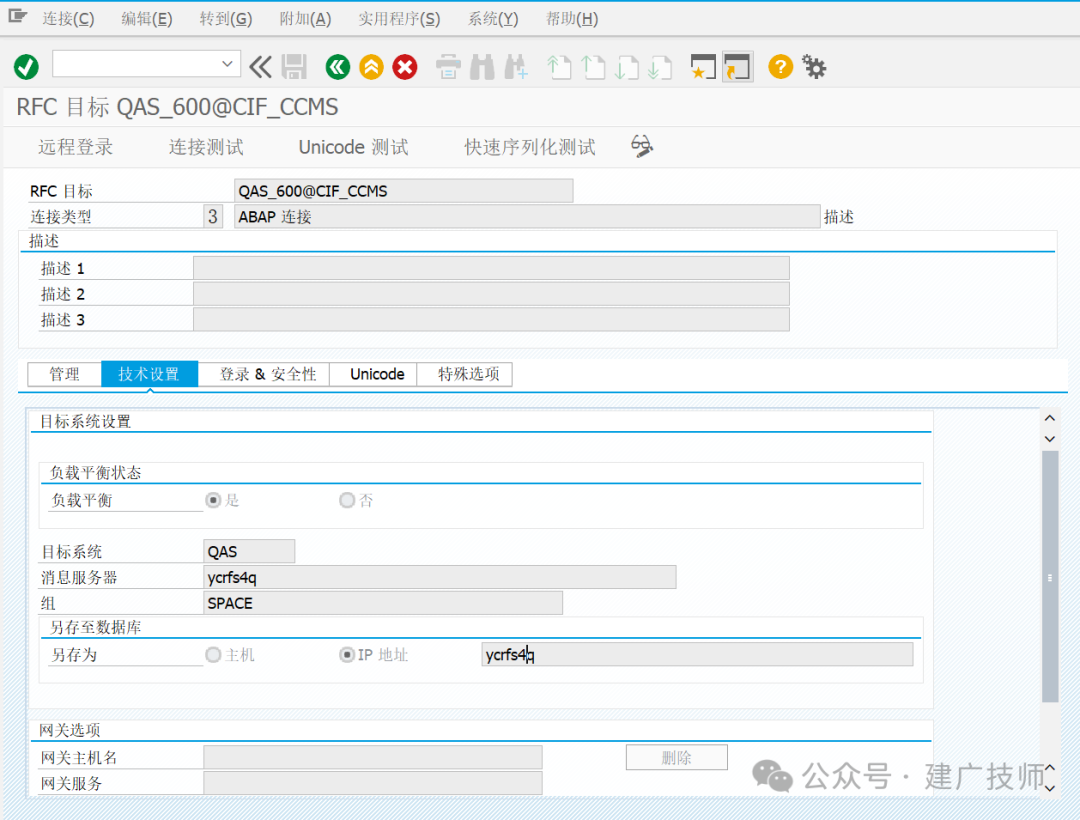Click the Save diskette icon
1080x820 pixels.
pos(294,67)
